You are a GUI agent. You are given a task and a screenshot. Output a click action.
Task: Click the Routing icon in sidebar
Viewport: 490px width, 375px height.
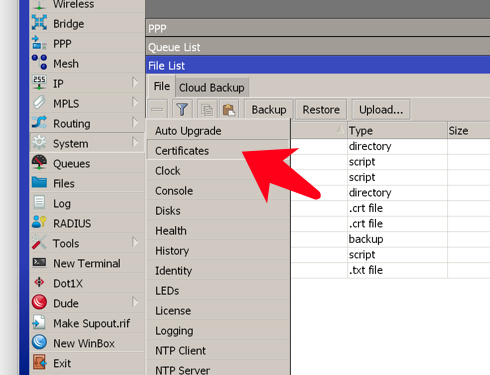(x=39, y=123)
